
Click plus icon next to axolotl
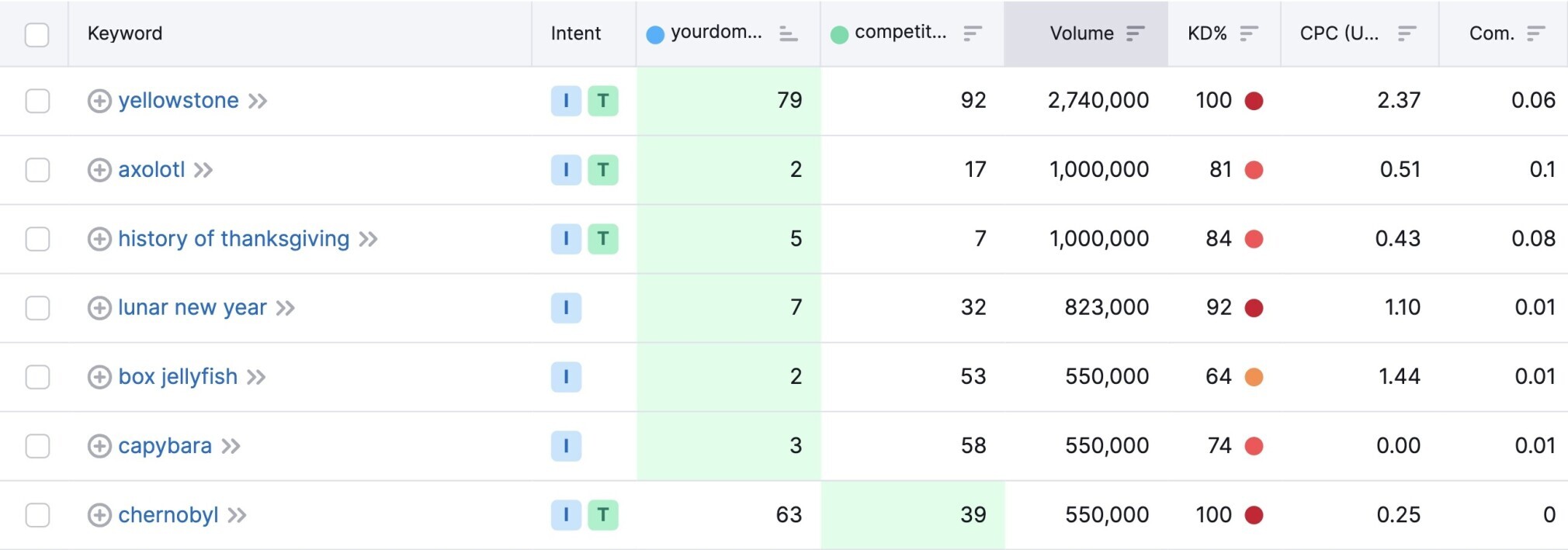coord(99,170)
